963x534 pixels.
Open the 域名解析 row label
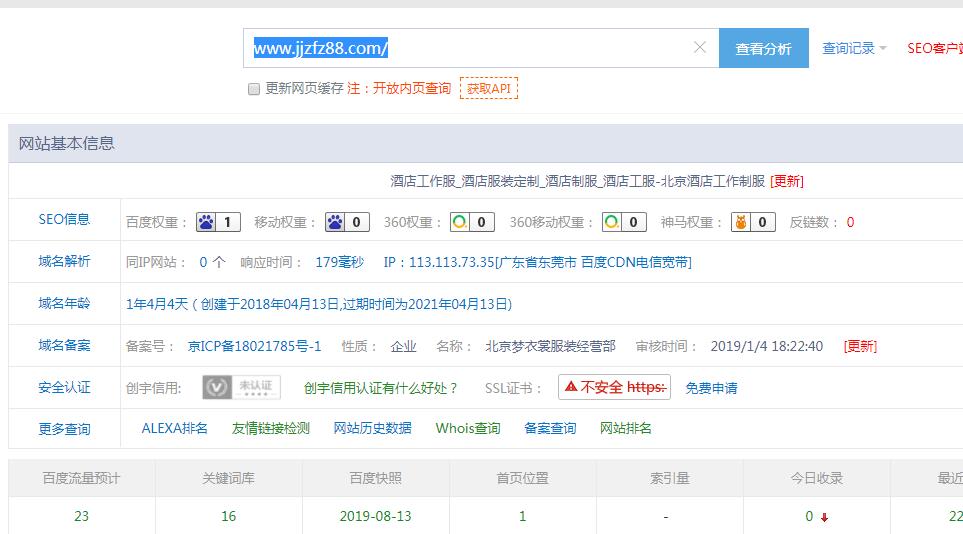tap(64, 261)
